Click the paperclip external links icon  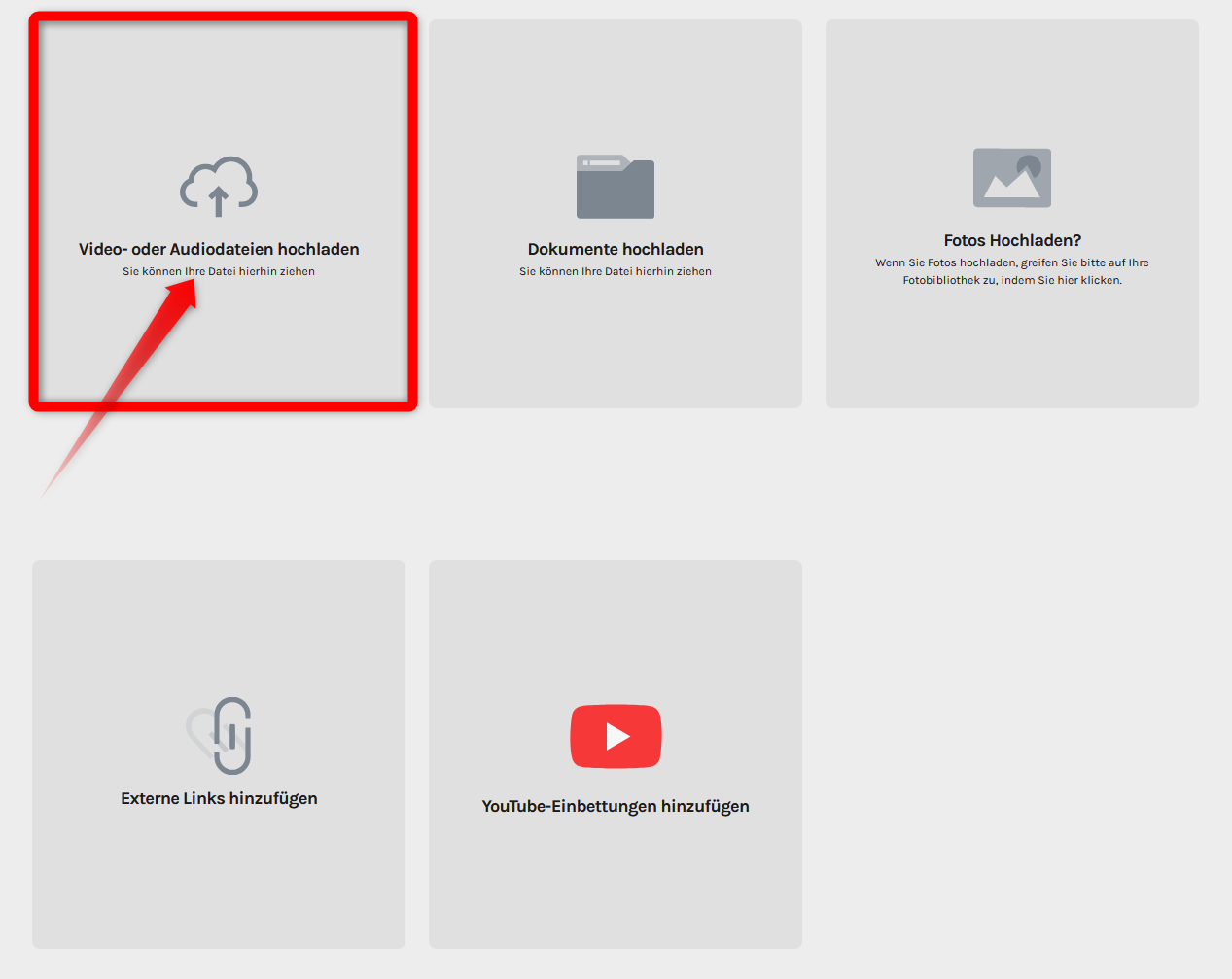(219, 735)
